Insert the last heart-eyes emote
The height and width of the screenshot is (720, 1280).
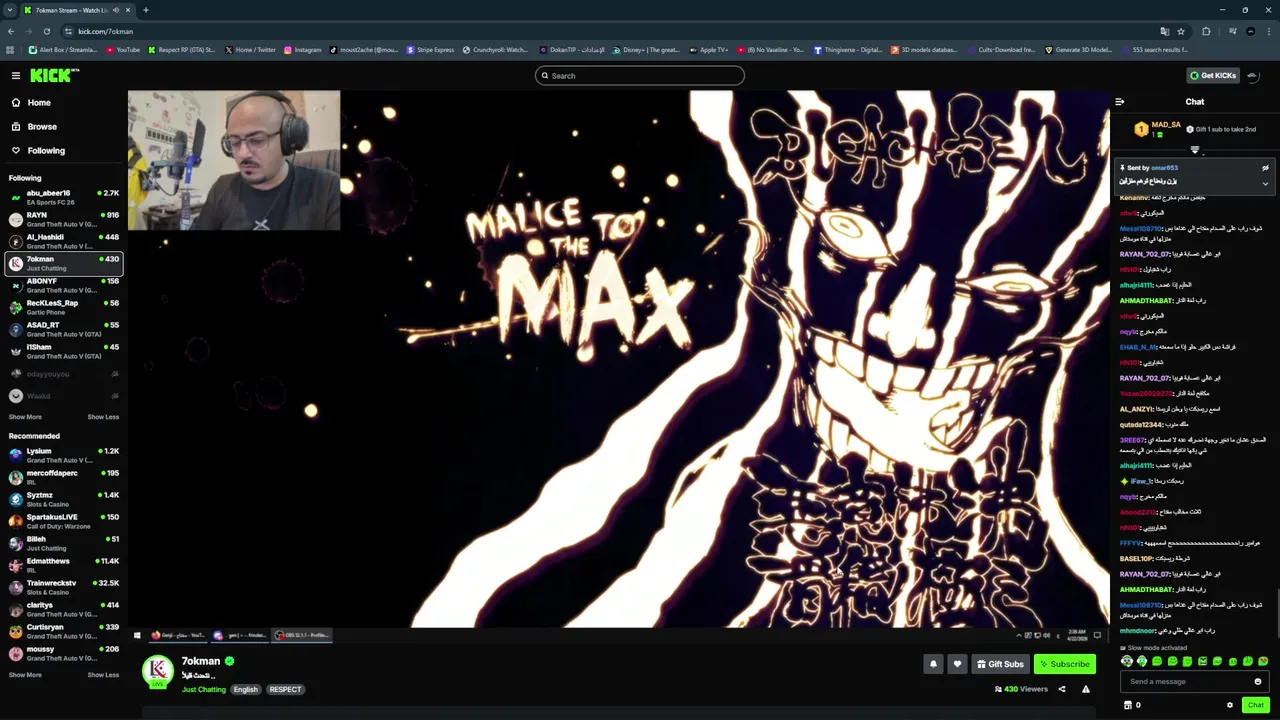[x=1263, y=661]
